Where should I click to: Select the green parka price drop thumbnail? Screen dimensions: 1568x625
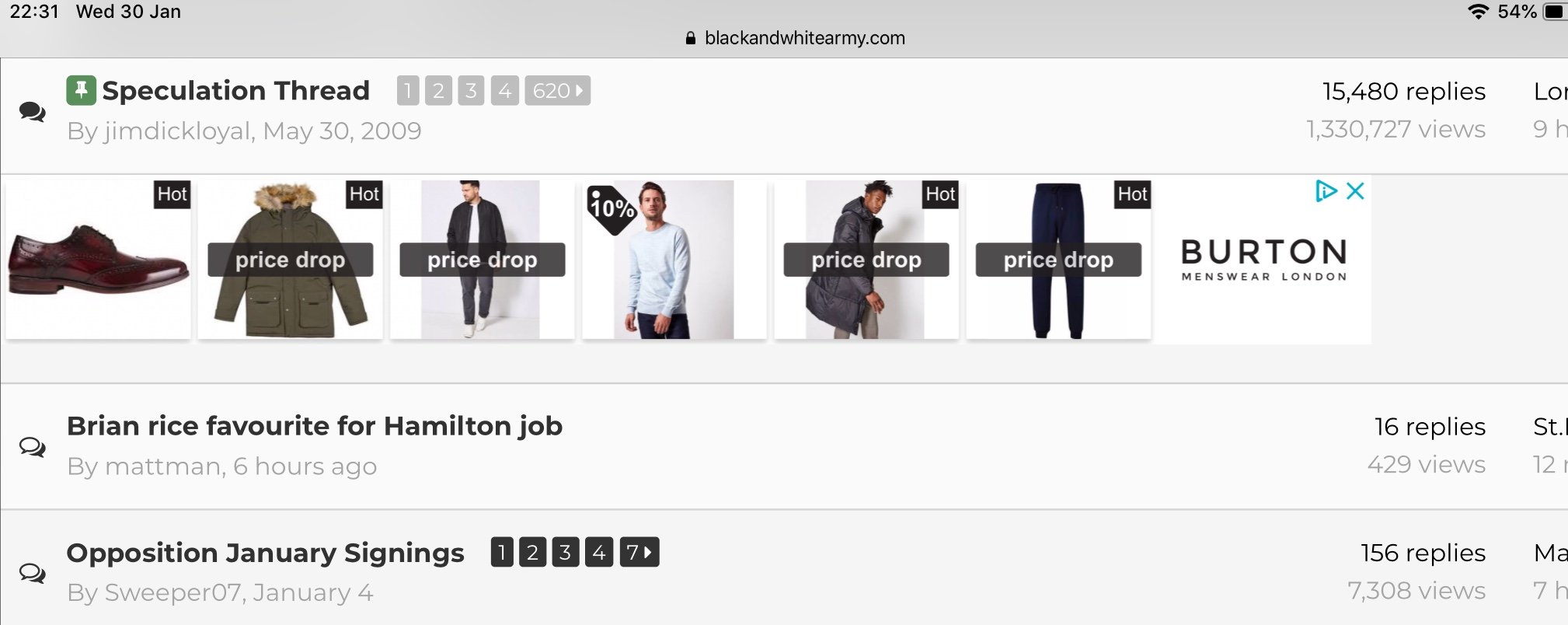pyautogui.click(x=290, y=260)
